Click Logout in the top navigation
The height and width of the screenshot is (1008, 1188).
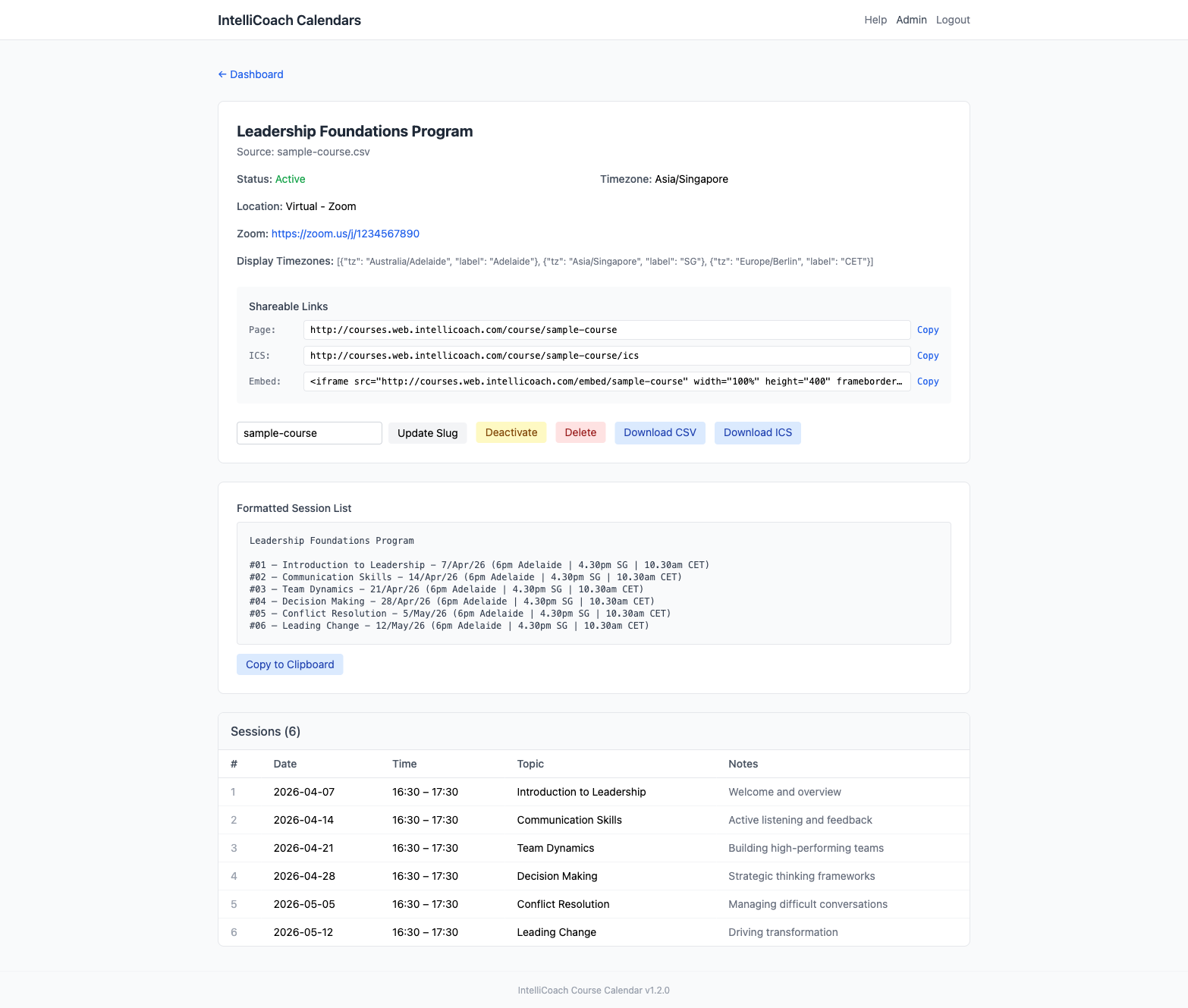(953, 20)
